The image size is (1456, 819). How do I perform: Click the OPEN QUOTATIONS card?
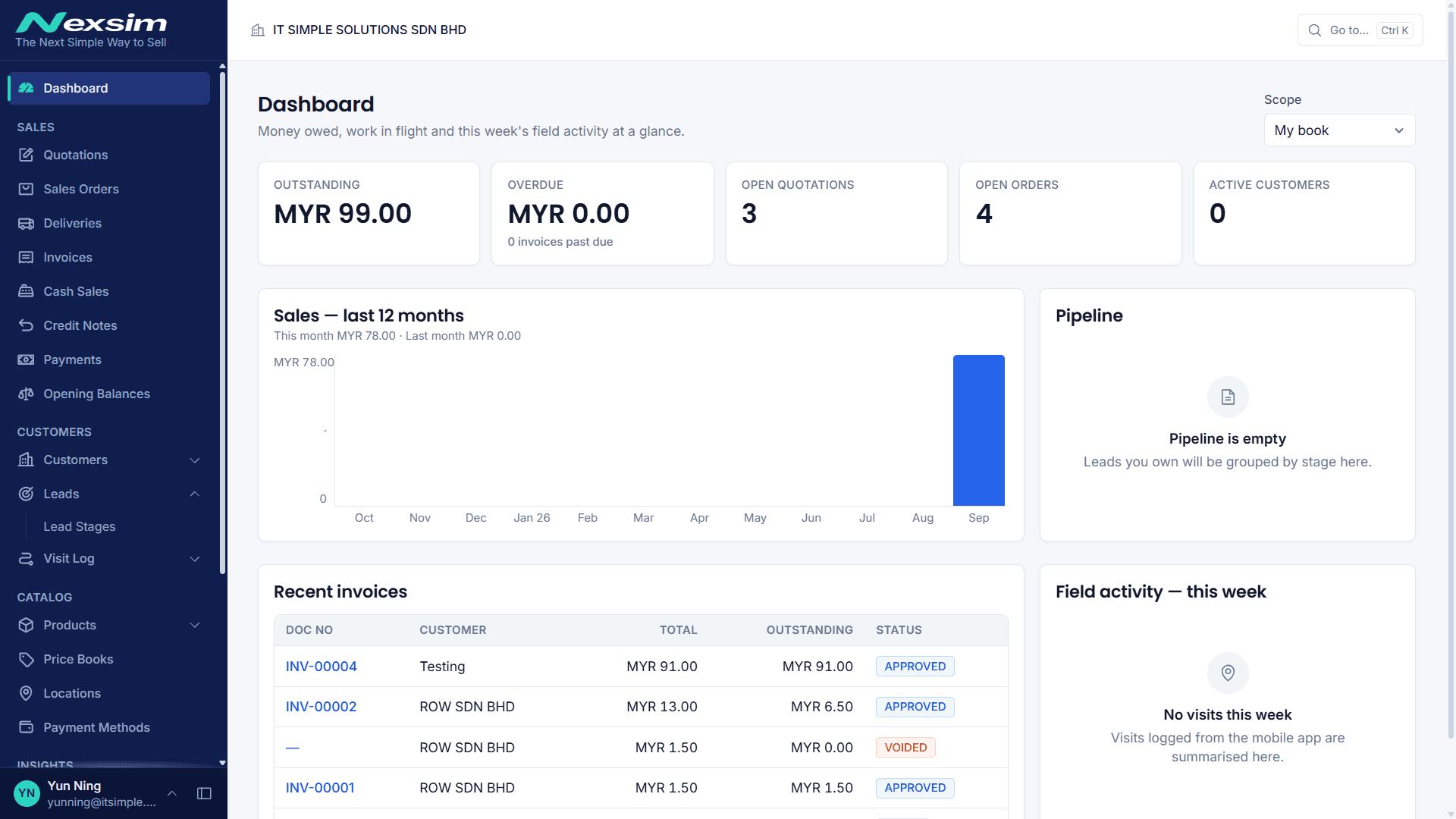click(x=836, y=213)
